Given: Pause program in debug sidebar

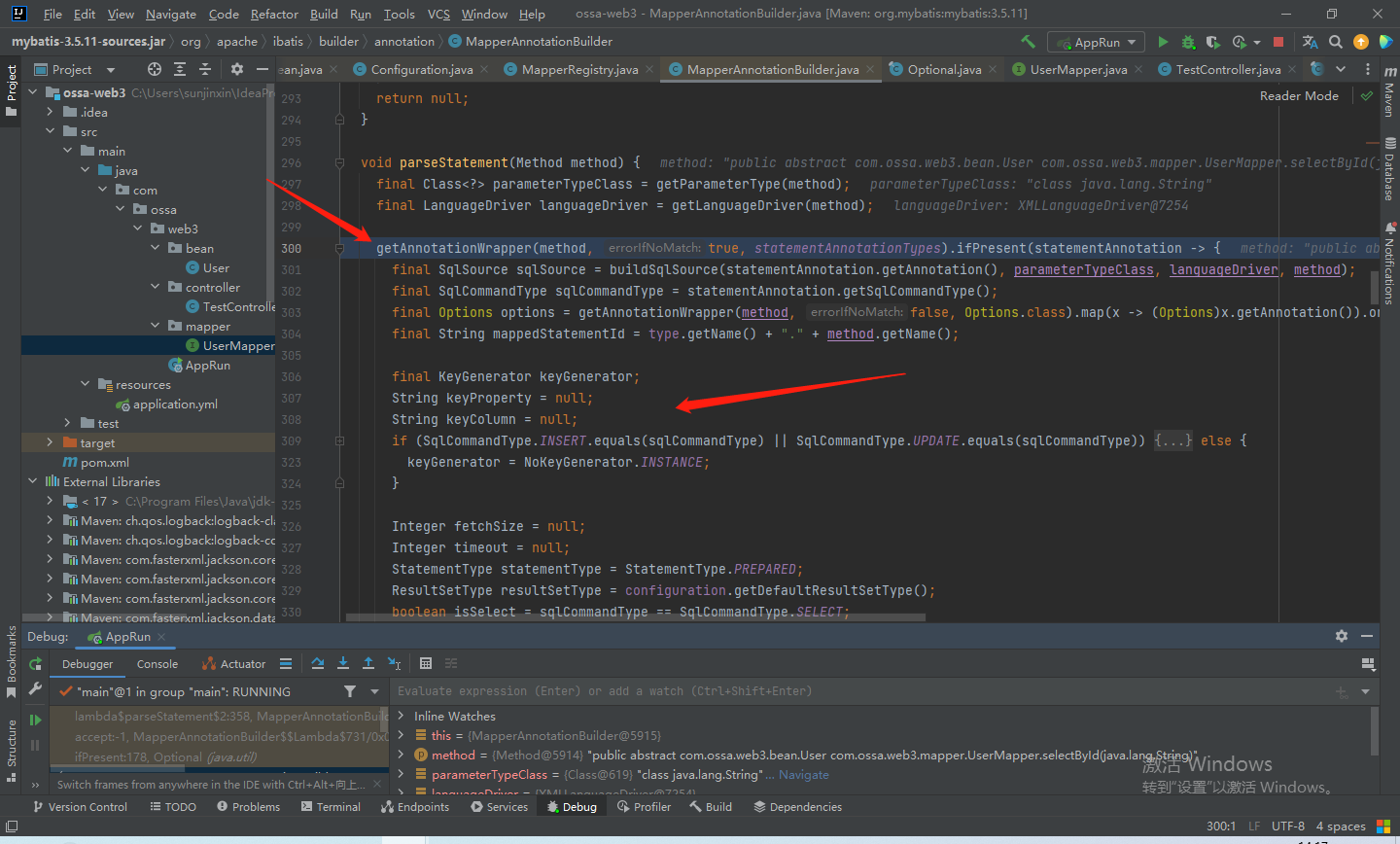Looking at the screenshot, I should click(x=35, y=745).
